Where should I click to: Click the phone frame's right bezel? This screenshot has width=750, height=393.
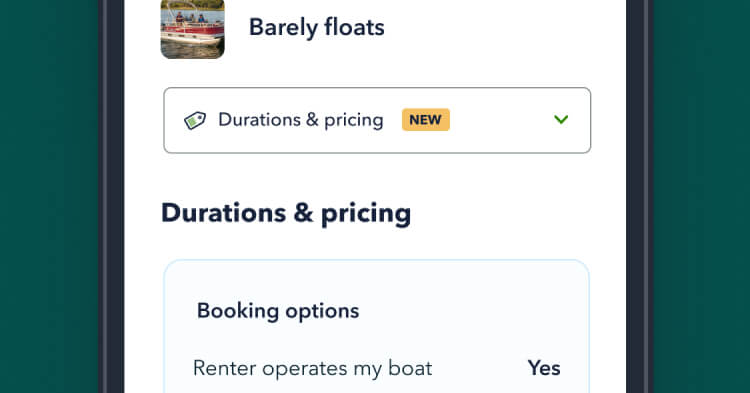click(640, 196)
